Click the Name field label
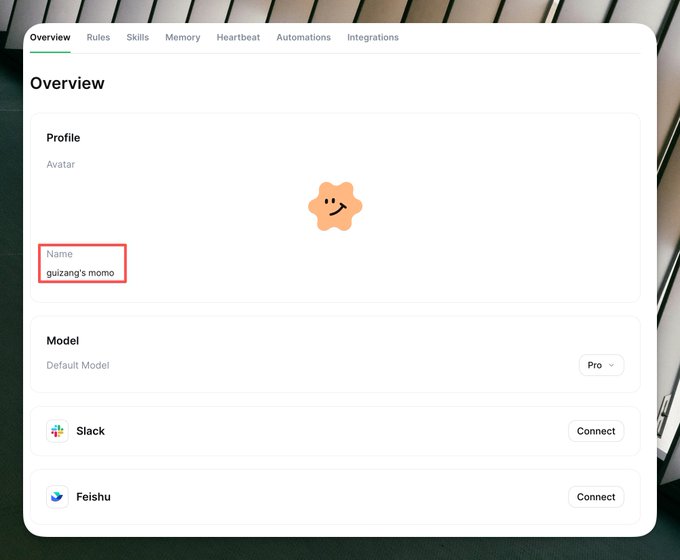The width and height of the screenshot is (680, 560). click(59, 254)
